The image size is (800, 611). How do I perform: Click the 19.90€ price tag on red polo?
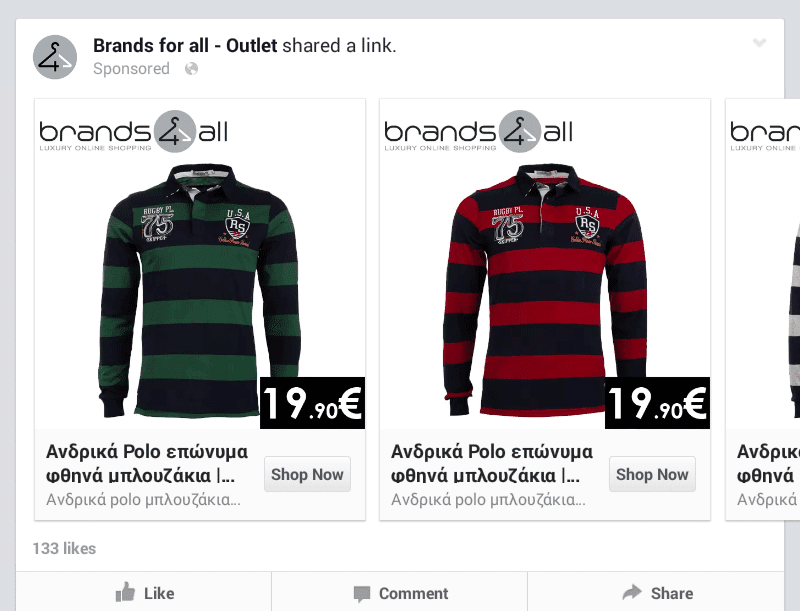pos(657,403)
